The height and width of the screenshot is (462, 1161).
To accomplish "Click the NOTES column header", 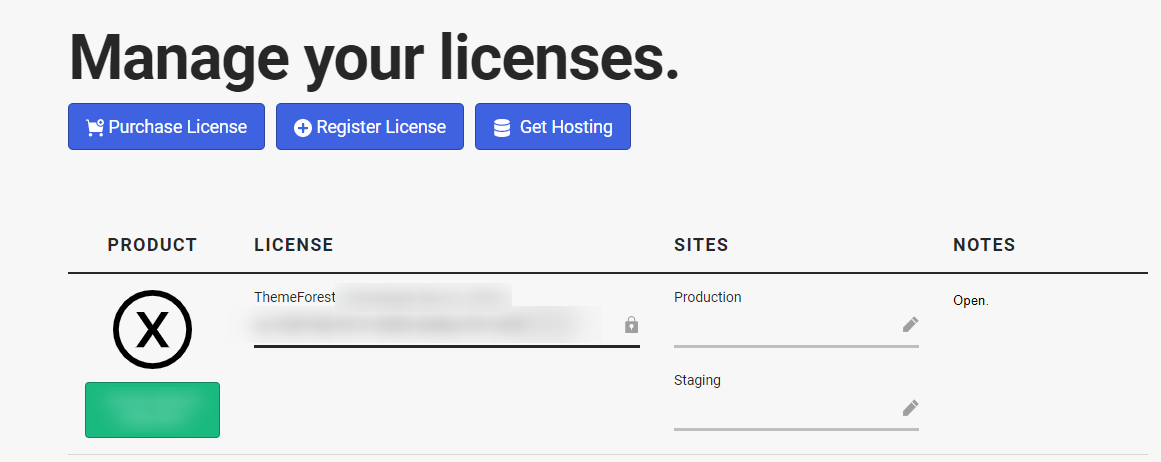I will point(984,245).
